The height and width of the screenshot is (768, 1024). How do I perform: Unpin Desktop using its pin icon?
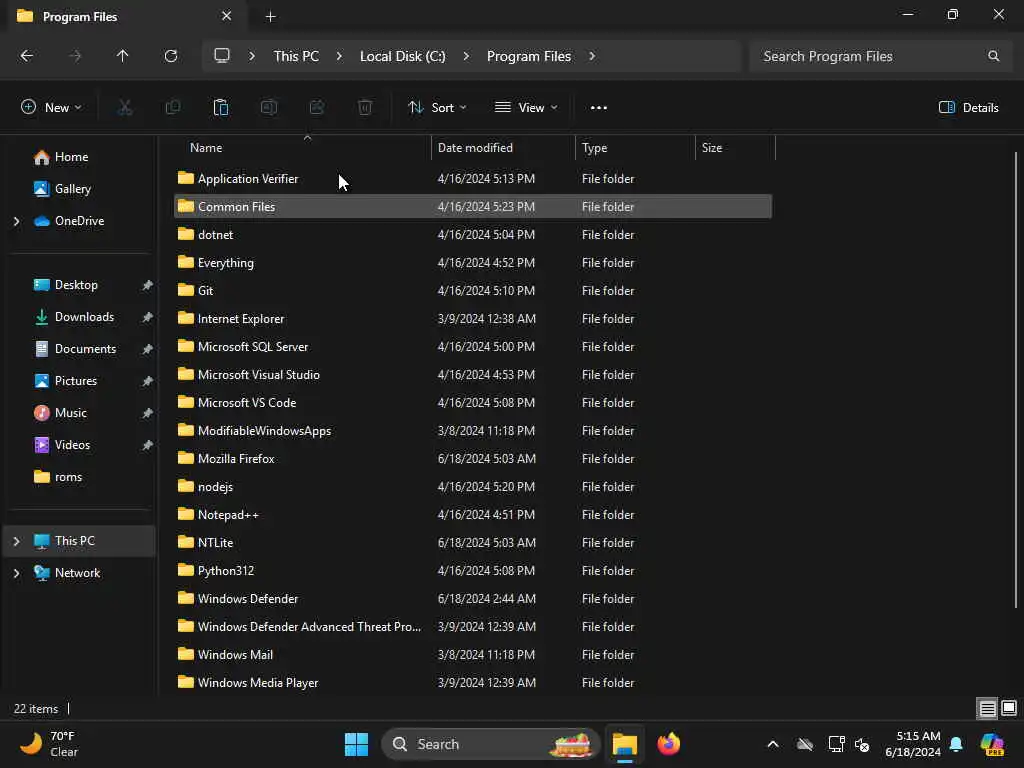(x=148, y=285)
